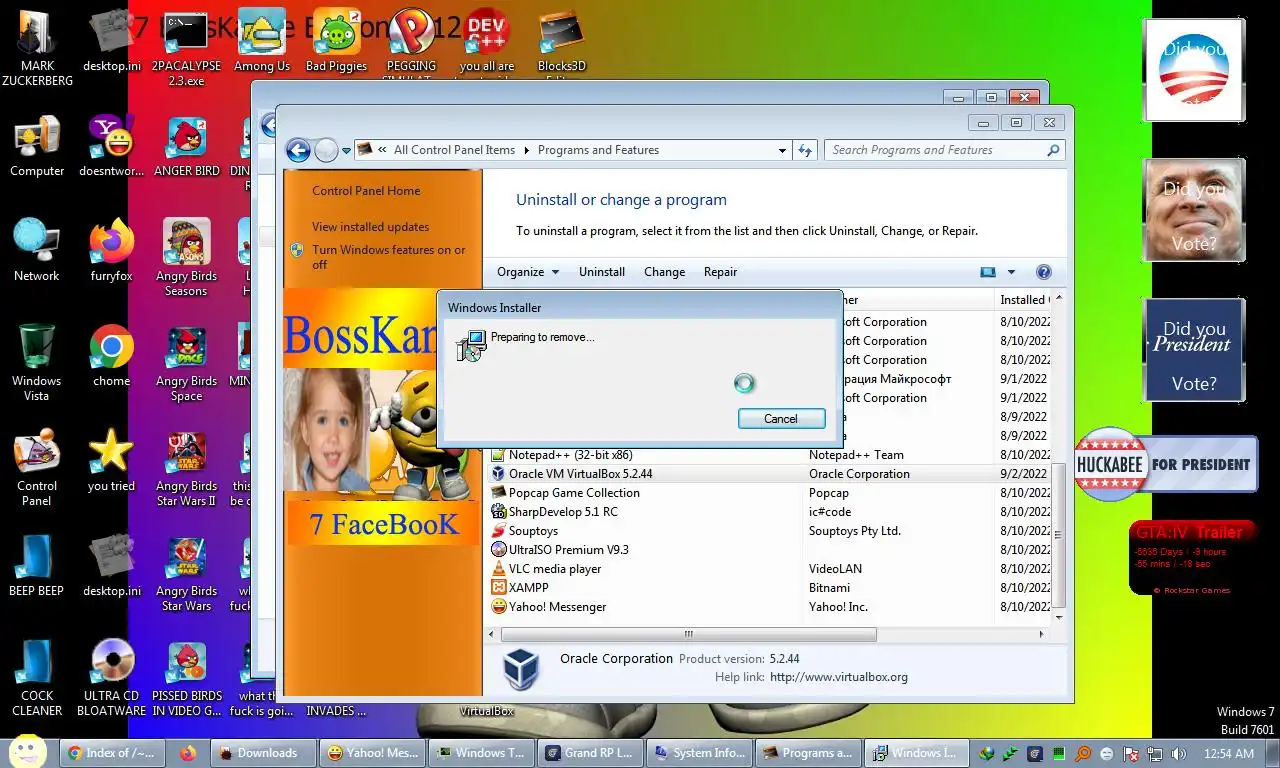Screen dimensions: 1280x768
Task: Expand the view options dropdown arrow
Action: coord(1011,272)
